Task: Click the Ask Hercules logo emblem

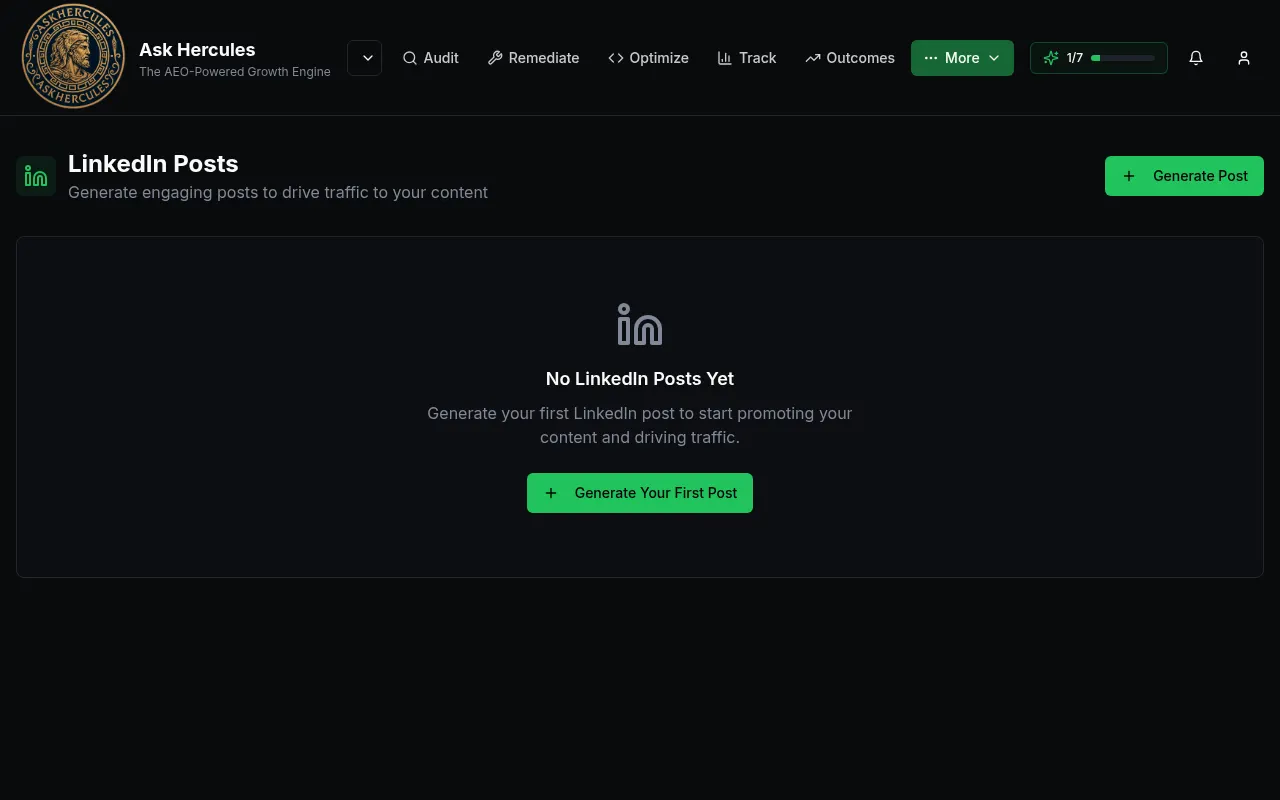Action: [x=73, y=56]
